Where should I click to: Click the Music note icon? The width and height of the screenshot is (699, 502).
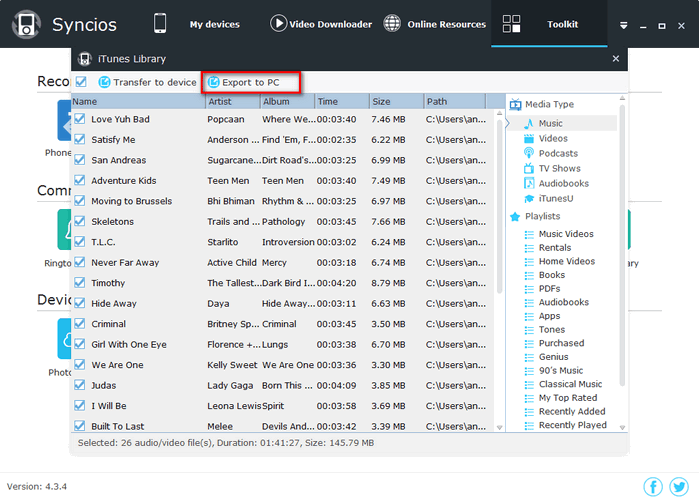click(529, 123)
